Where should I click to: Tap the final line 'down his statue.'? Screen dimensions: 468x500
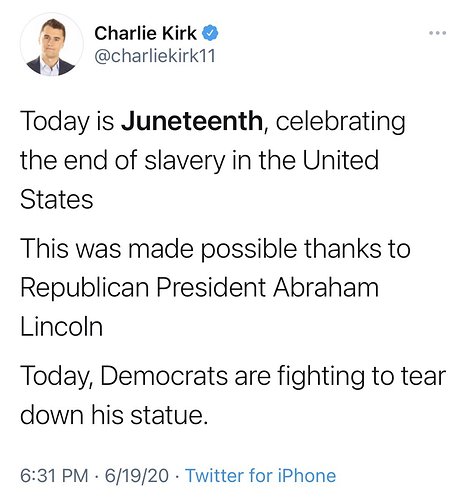pyautogui.click(x=114, y=415)
